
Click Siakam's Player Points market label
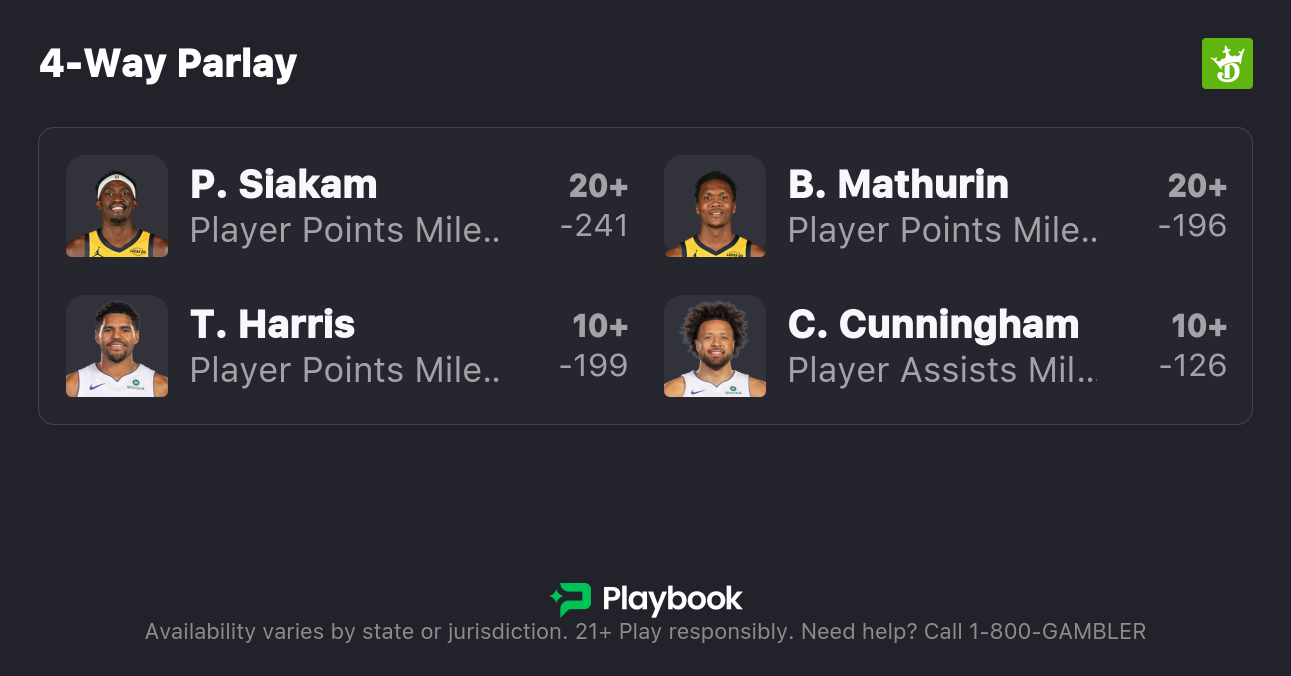pos(344,230)
